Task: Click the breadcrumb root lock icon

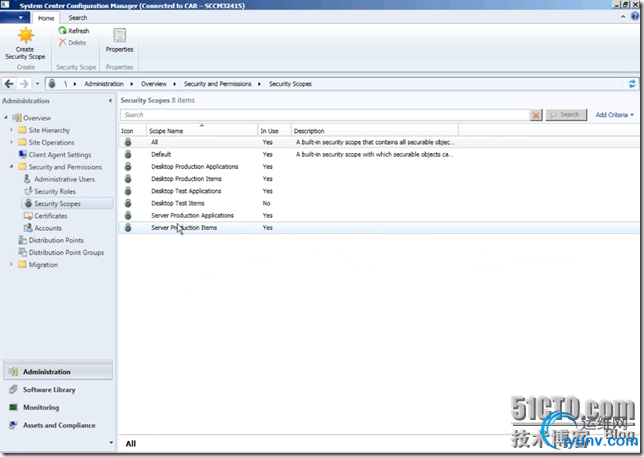Action: pyautogui.click(x=52, y=83)
